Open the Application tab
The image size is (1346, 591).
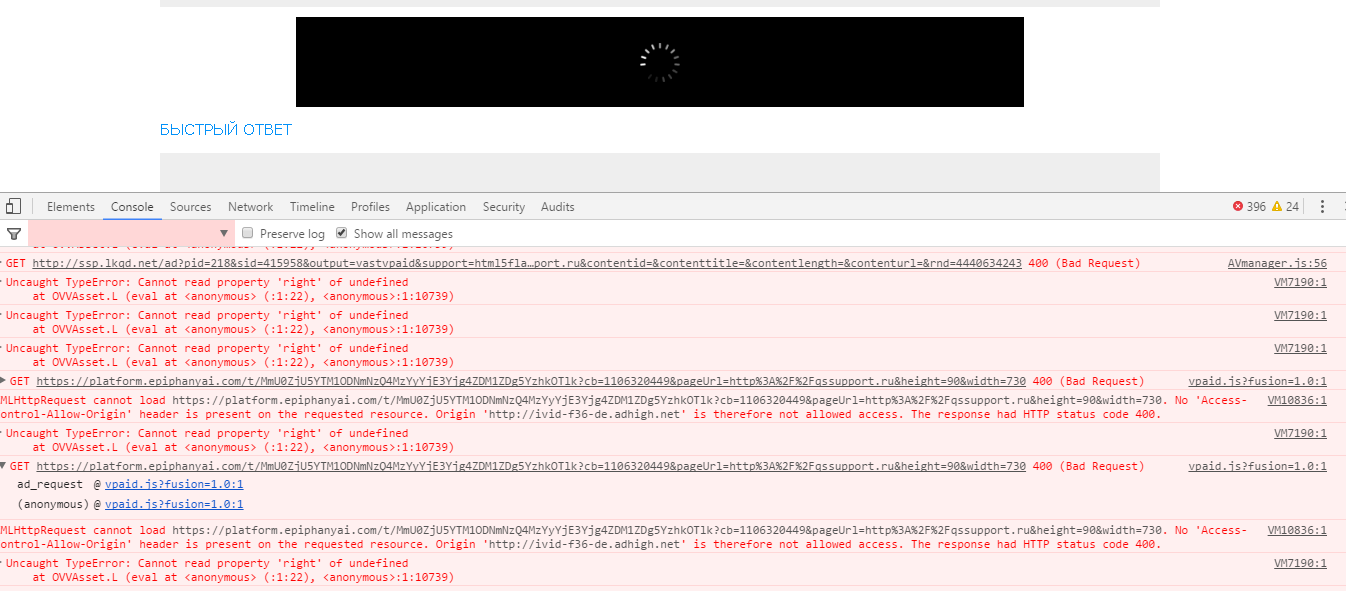click(x=436, y=207)
